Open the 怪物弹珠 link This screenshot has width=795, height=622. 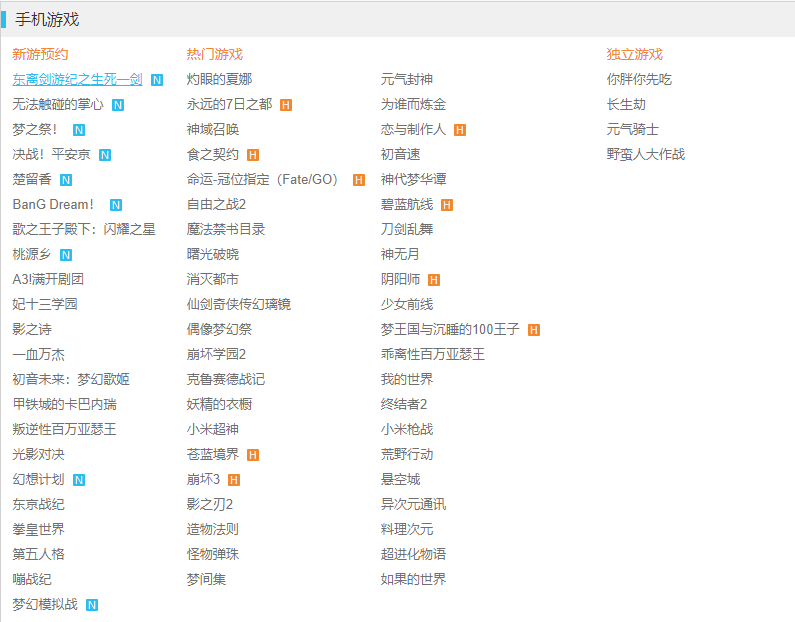click(x=212, y=555)
